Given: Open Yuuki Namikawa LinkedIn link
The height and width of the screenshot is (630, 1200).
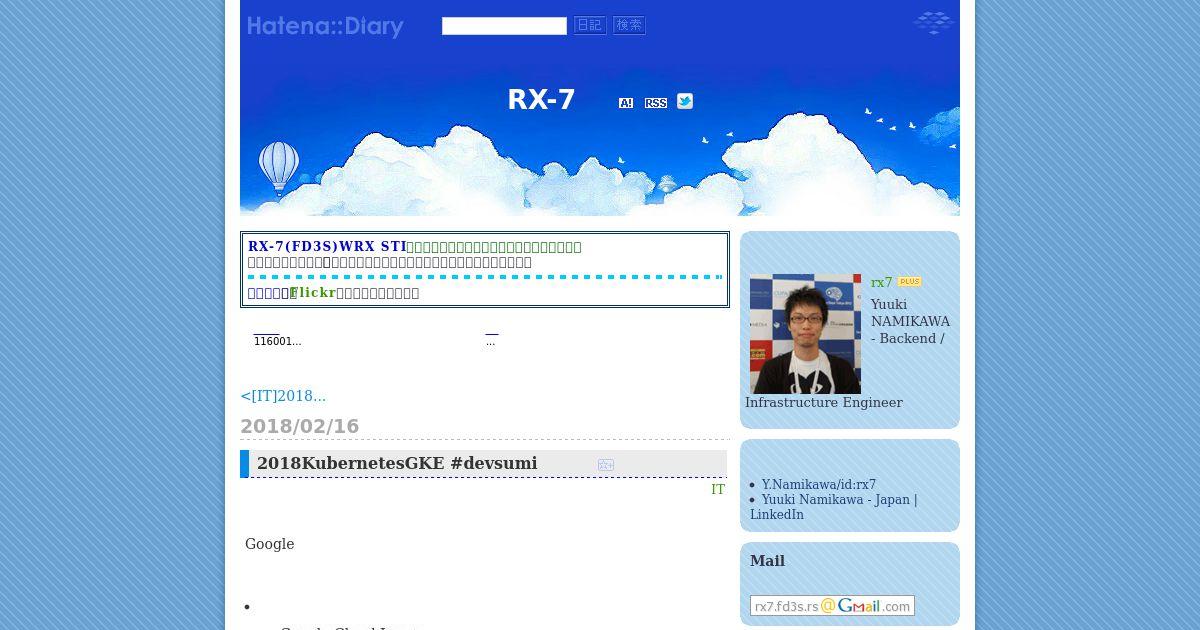Looking at the screenshot, I should (833, 507).
